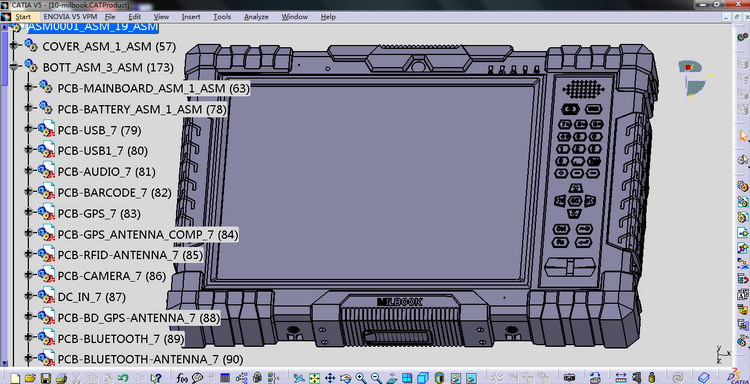750x384 pixels.
Task: Click the Hide/Show icon
Action: pyautogui.click(x=456, y=378)
